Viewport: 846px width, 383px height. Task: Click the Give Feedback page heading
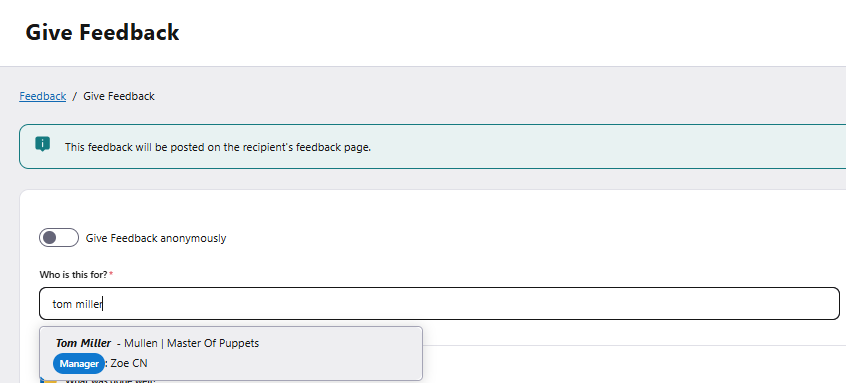click(x=103, y=32)
